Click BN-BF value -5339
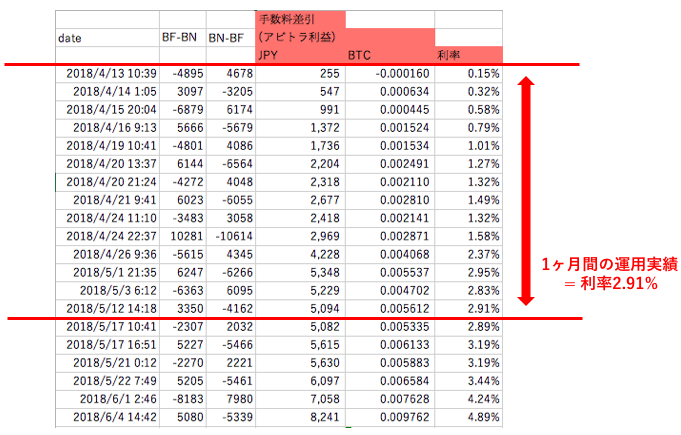Screen dimensions: 681x435 pyautogui.click(x=231, y=417)
